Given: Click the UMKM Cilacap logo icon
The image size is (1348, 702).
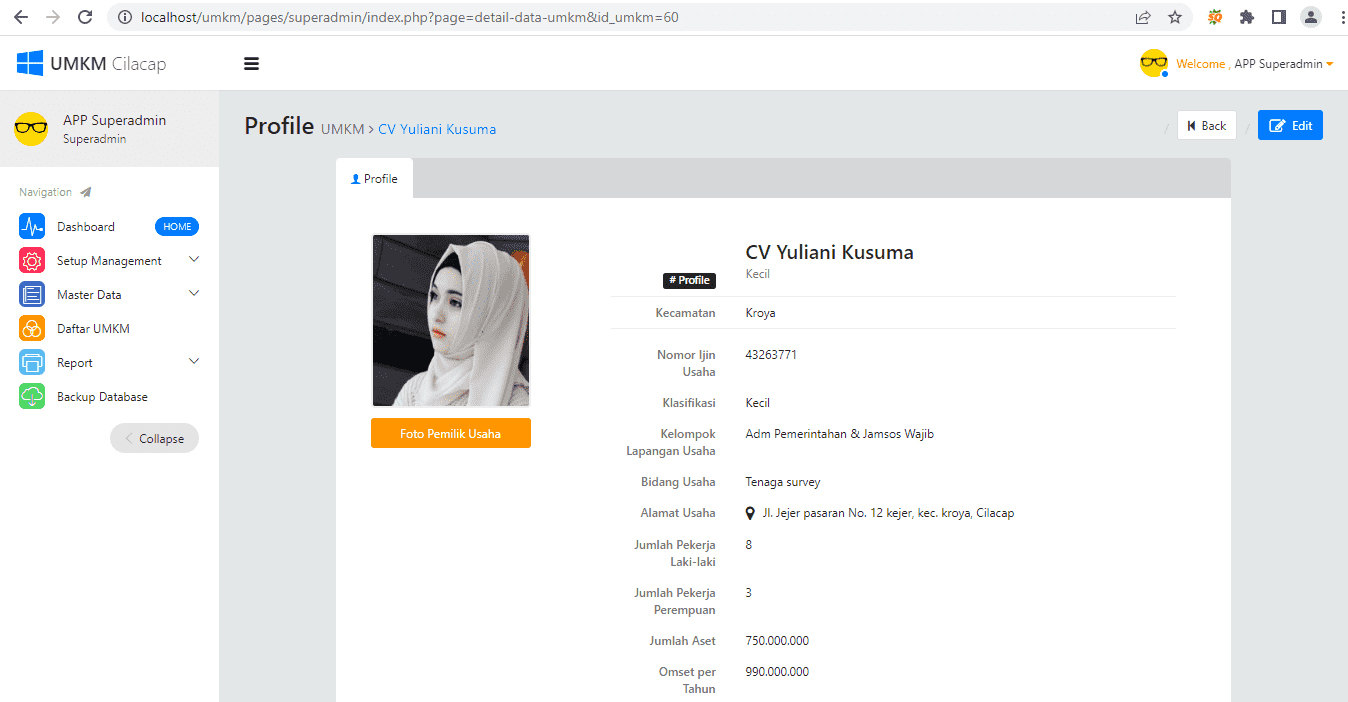Looking at the screenshot, I should pyautogui.click(x=28, y=62).
